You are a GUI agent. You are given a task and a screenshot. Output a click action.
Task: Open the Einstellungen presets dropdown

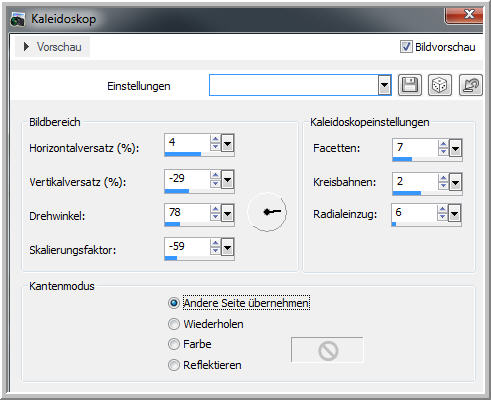pos(384,85)
